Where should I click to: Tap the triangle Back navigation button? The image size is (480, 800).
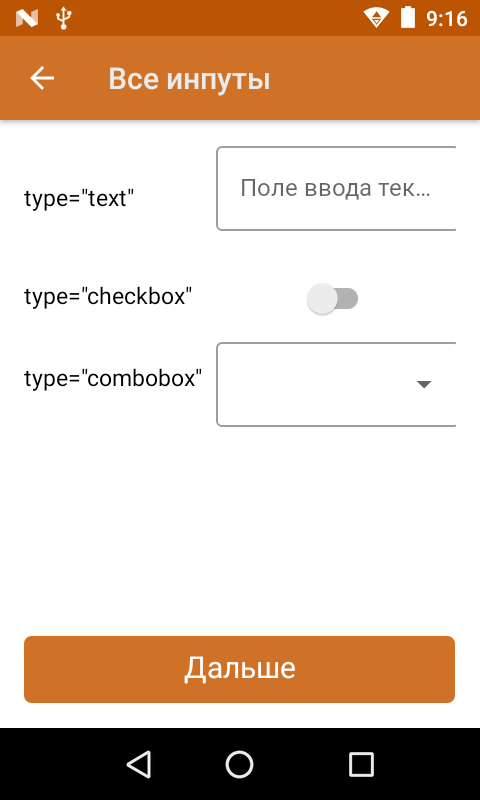tap(138, 764)
